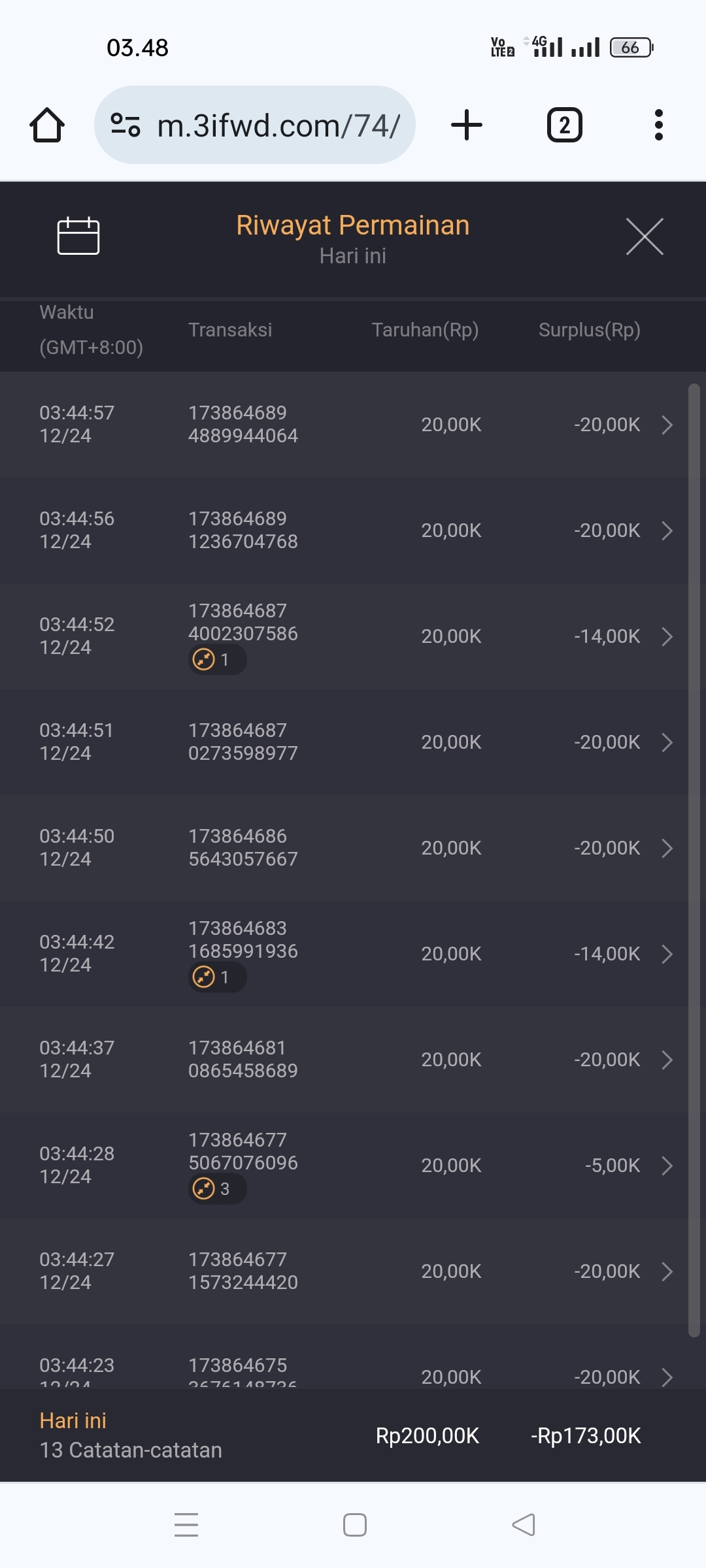The height and width of the screenshot is (1568, 706).
Task: Close the Riwayat Permainan panel
Action: pos(645,237)
